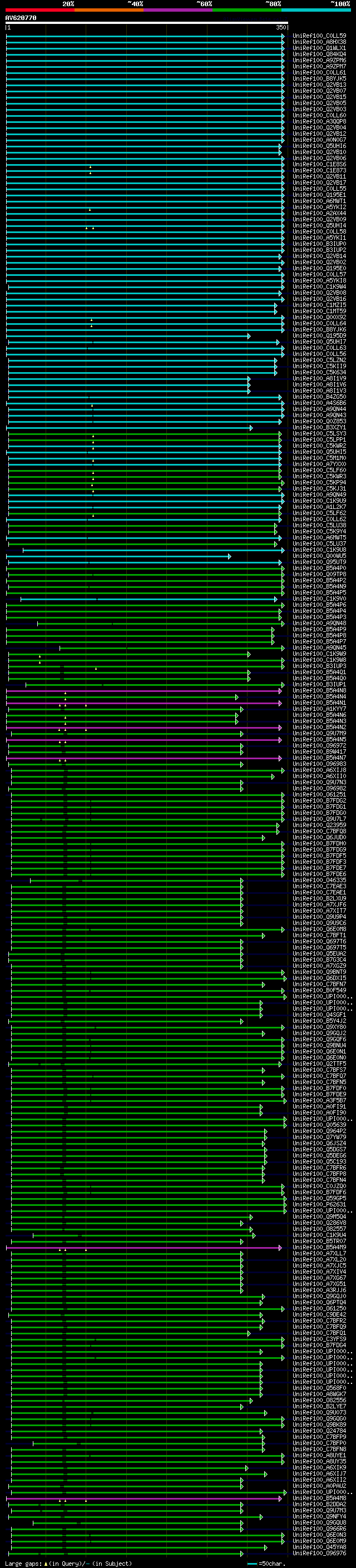Open the UniRef100_Q5UHI6 hit
This screenshot has height=1568, width=356.
click(319, 146)
